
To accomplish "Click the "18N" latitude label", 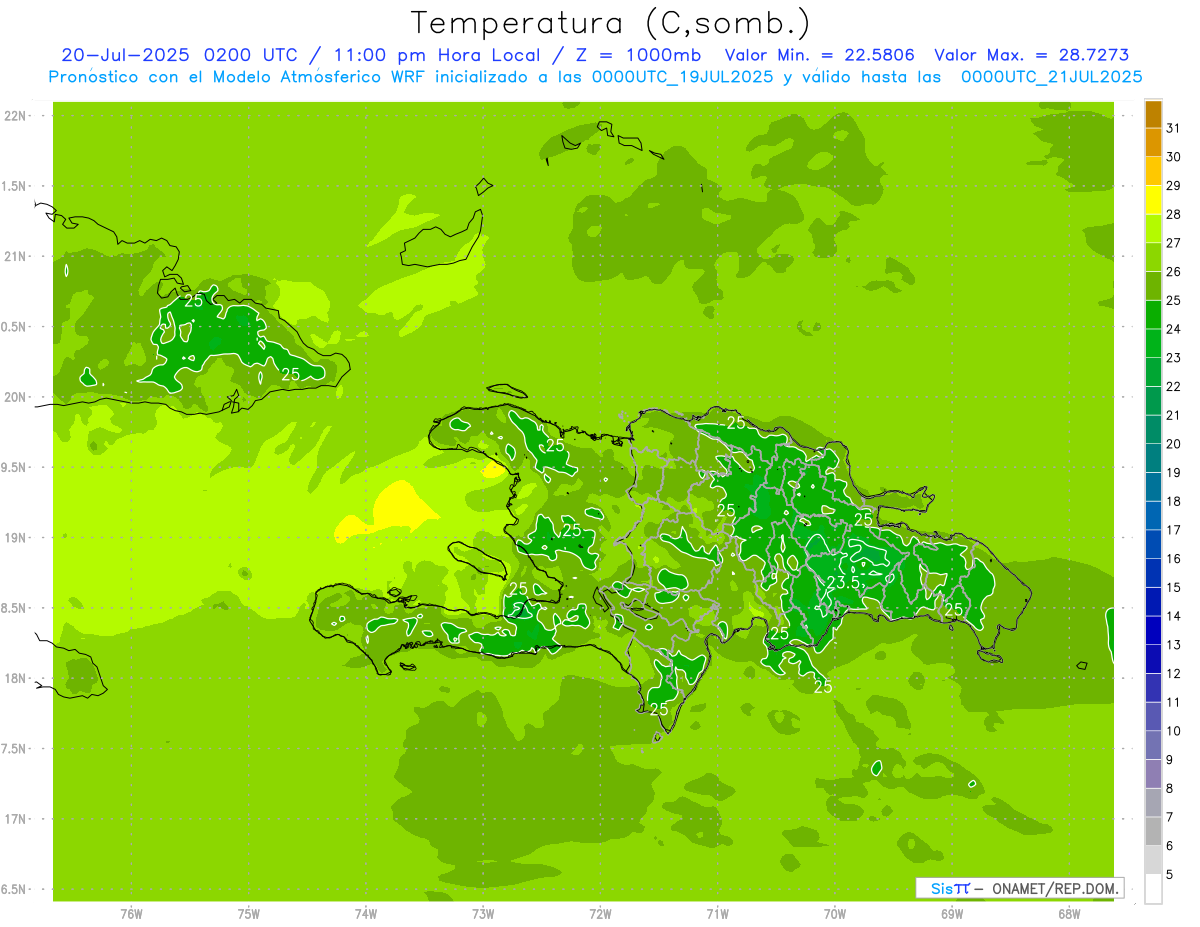I will tap(16, 678).
